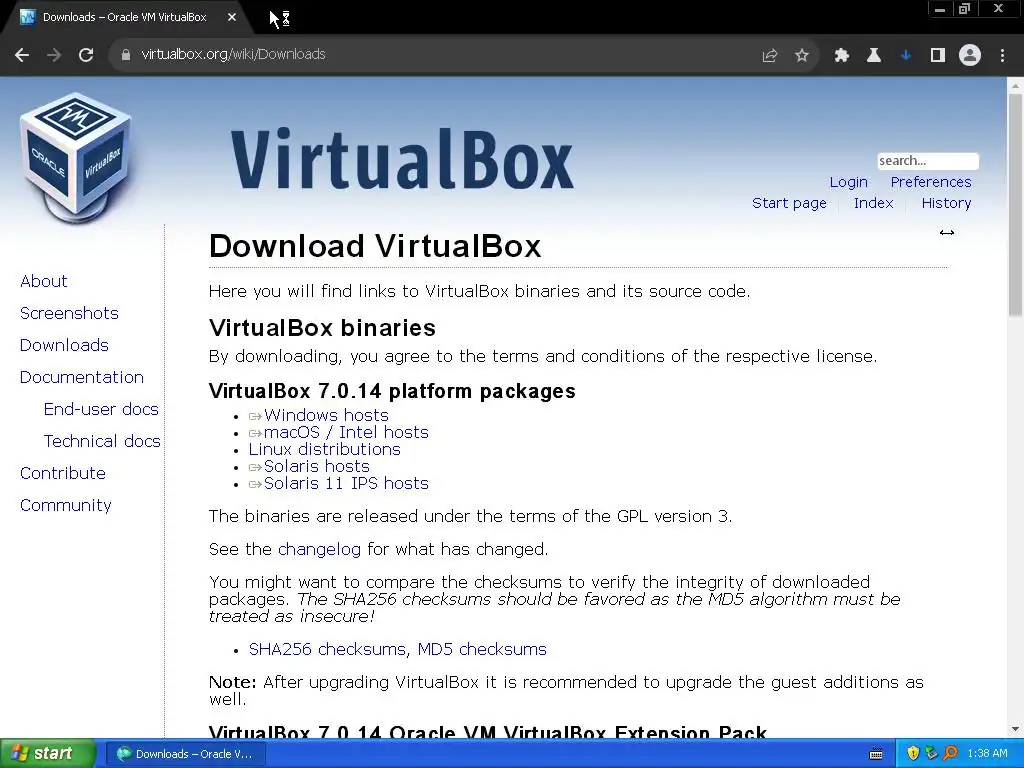Open the History link

946,203
